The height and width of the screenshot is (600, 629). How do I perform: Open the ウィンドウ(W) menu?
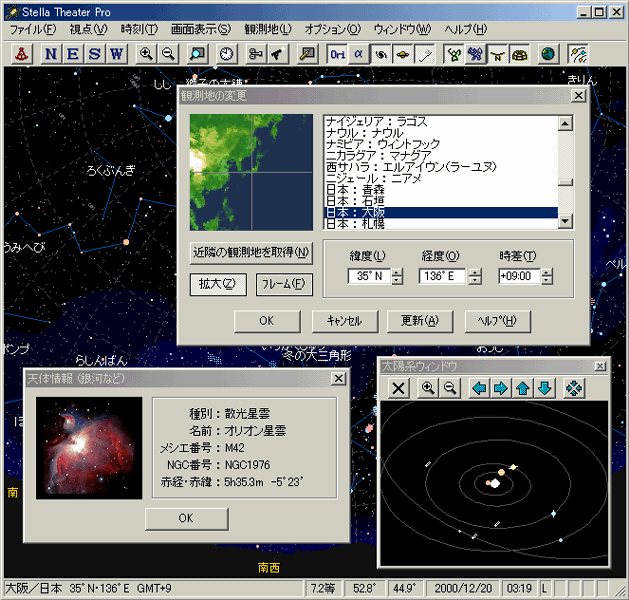tap(402, 29)
